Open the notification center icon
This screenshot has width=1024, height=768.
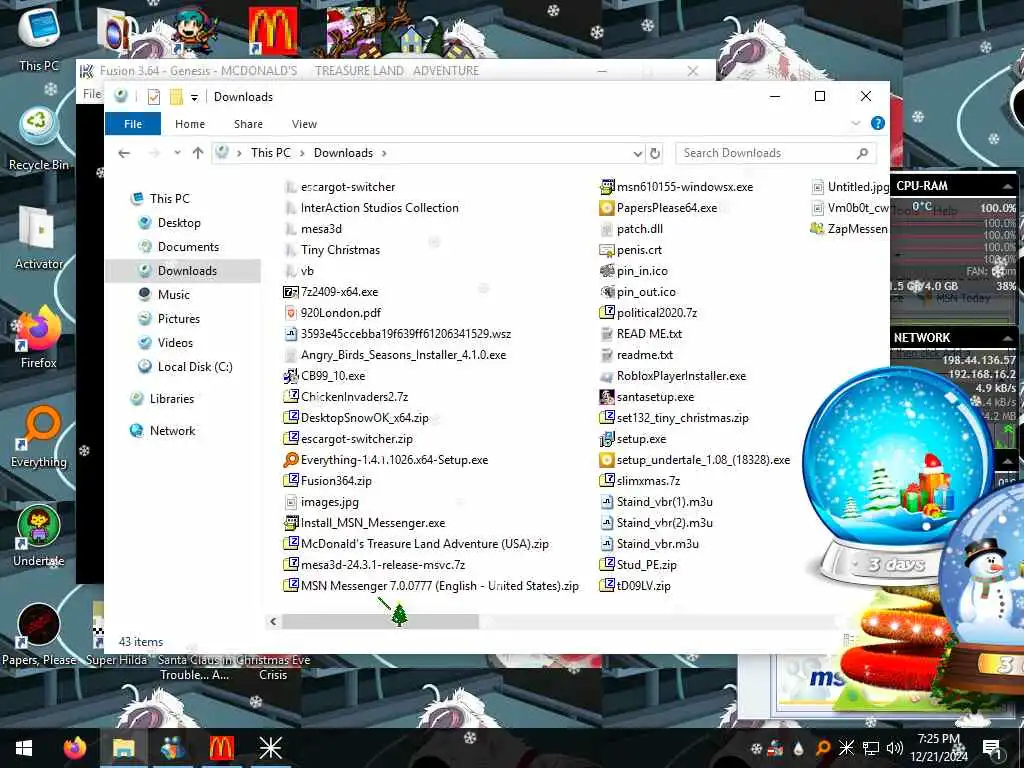(993, 748)
